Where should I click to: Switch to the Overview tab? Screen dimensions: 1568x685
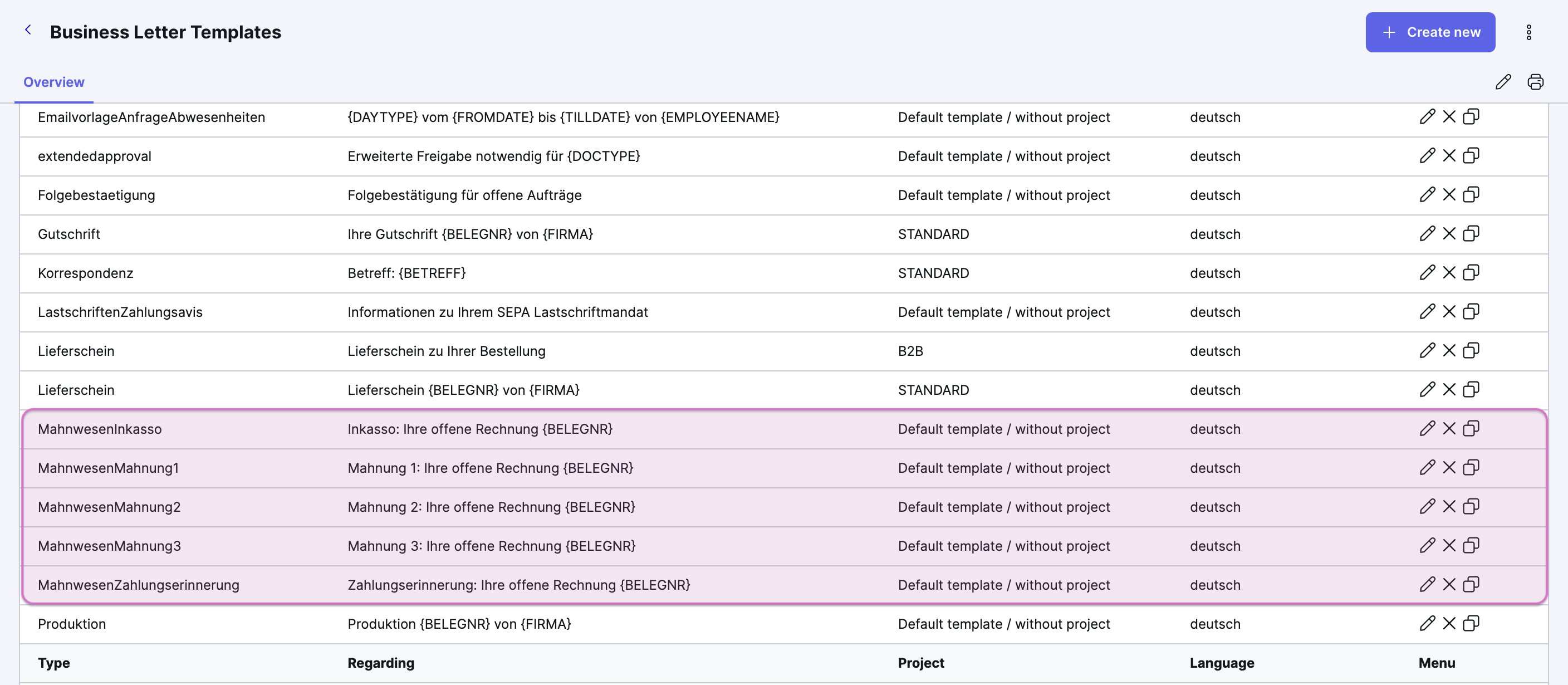coord(53,82)
